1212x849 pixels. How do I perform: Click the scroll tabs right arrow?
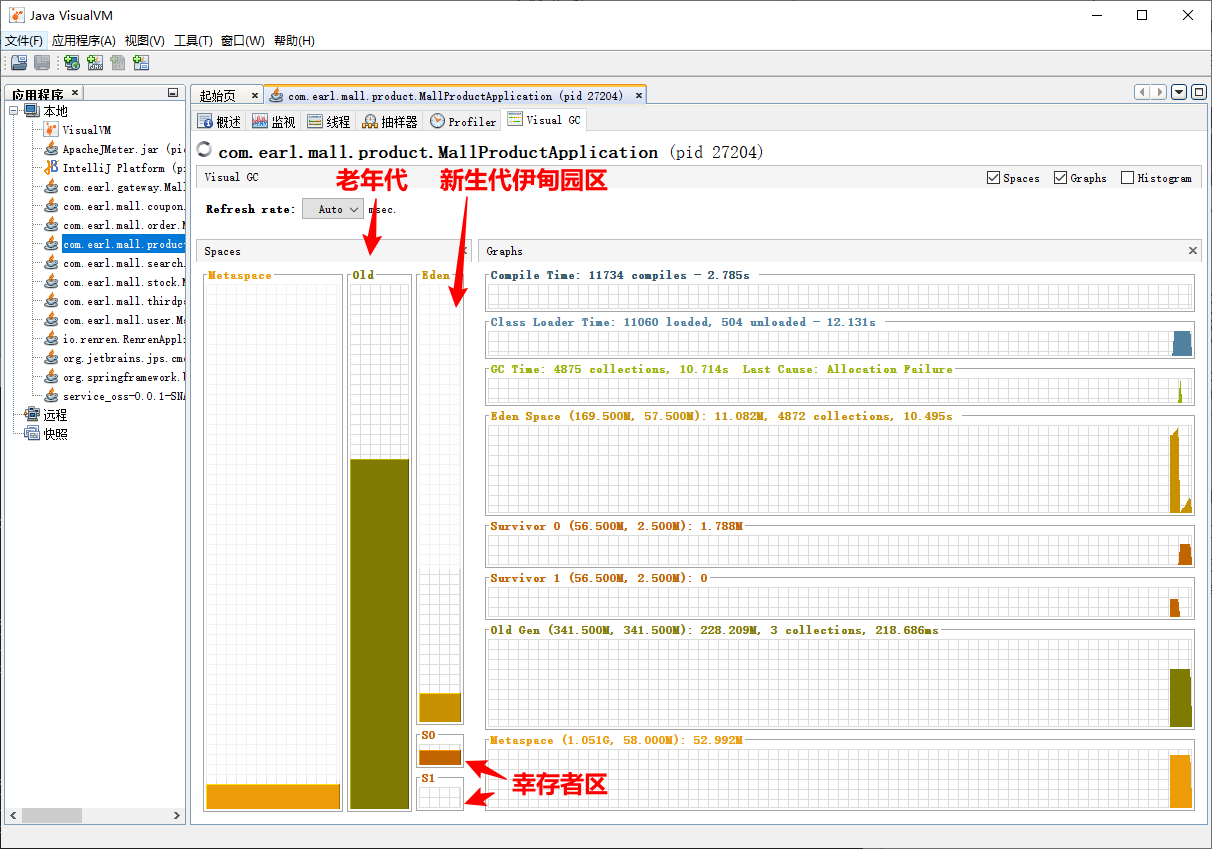tap(1159, 92)
